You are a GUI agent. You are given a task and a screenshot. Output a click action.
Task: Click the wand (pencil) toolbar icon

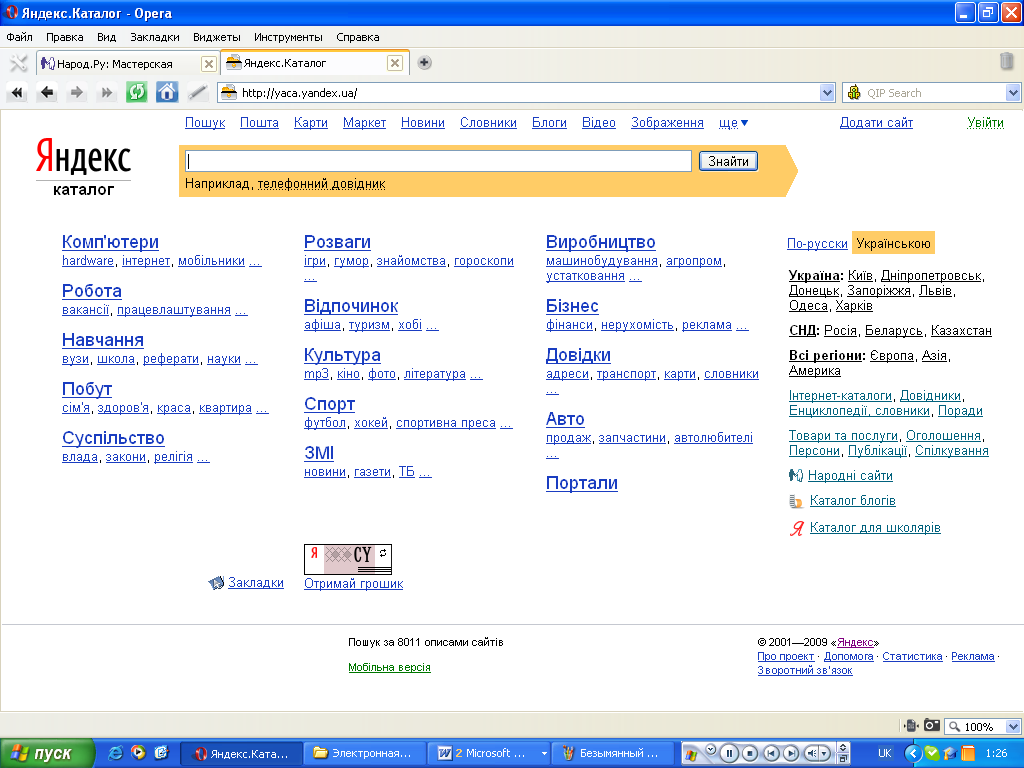point(197,93)
